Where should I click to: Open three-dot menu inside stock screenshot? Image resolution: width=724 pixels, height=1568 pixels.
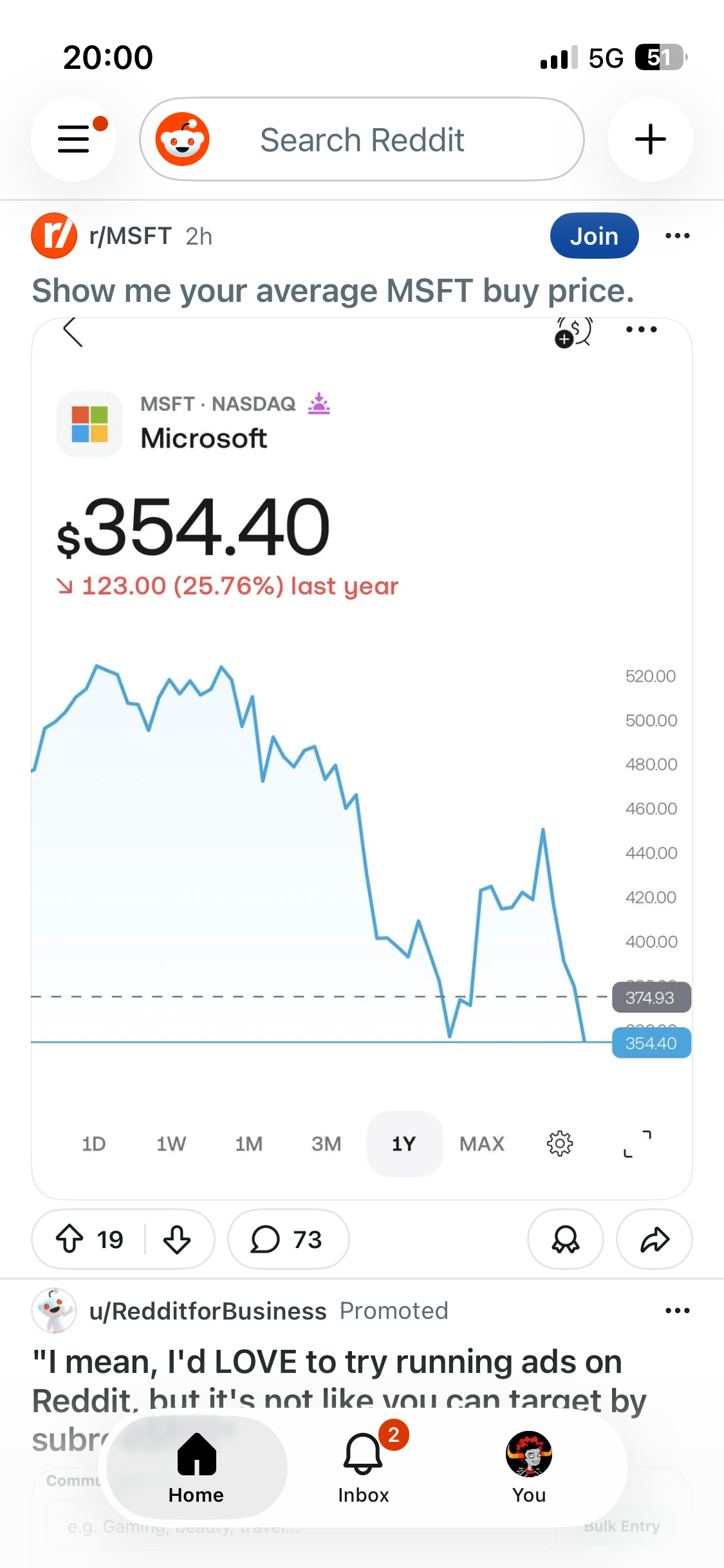[x=642, y=330]
